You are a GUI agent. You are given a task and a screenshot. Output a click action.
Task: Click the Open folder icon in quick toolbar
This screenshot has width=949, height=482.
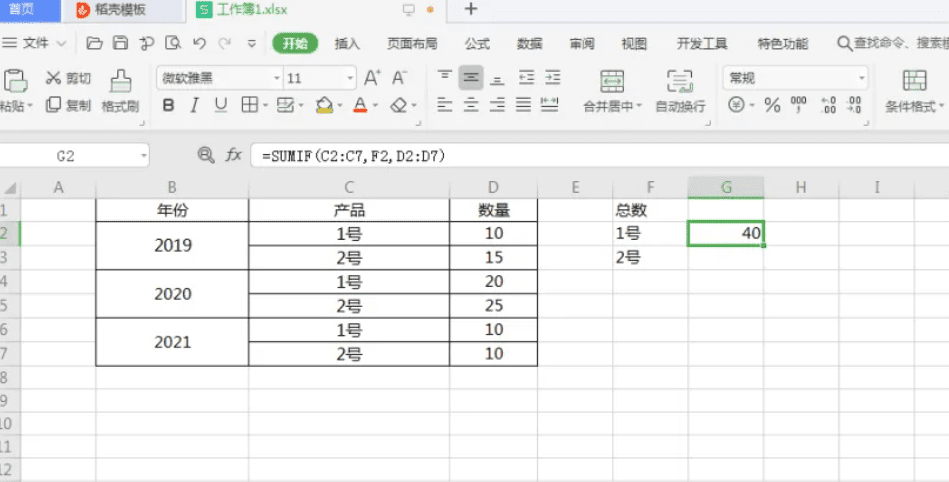[x=94, y=43]
